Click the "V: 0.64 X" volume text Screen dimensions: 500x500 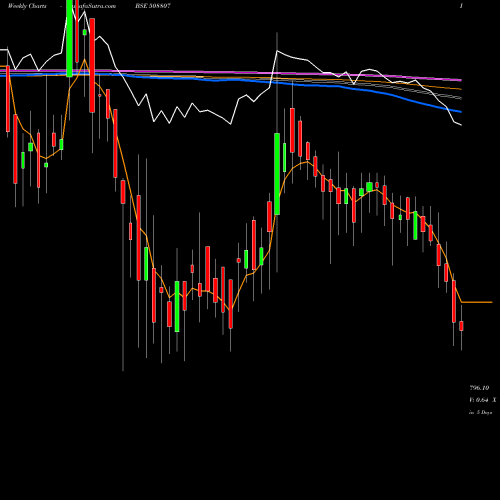click(482, 400)
